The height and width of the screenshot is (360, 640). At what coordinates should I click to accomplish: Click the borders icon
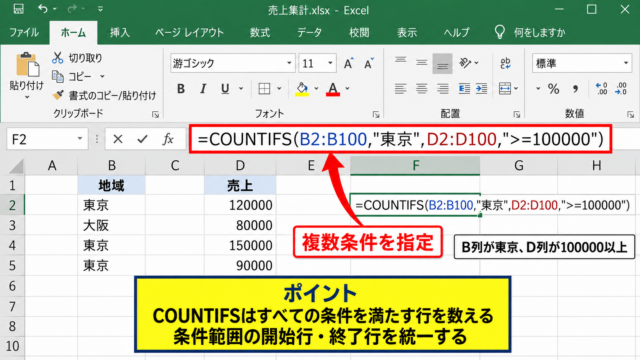[264, 89]
